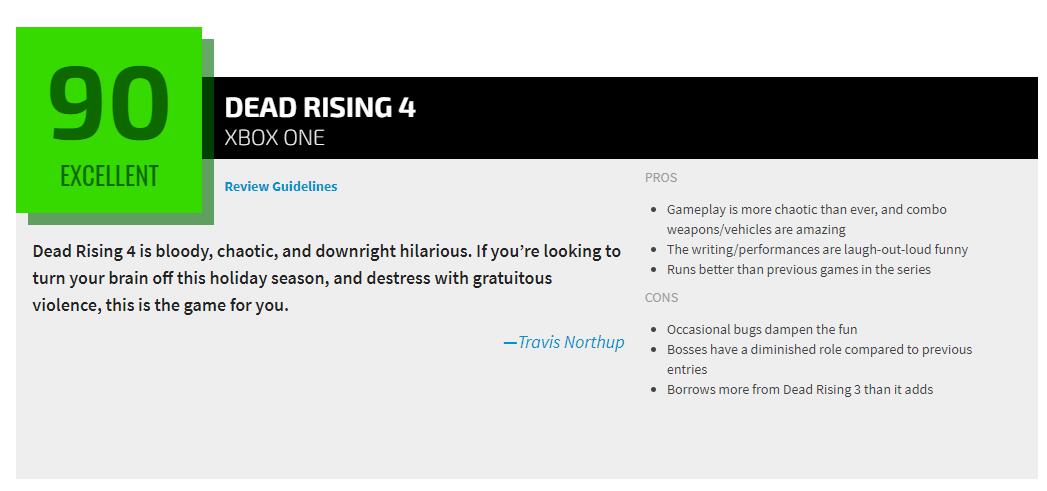Click the bullet before 'Borrows more from Dead Rising 3'
Screen dimensions: 1047x491
(x=654, y=390)
